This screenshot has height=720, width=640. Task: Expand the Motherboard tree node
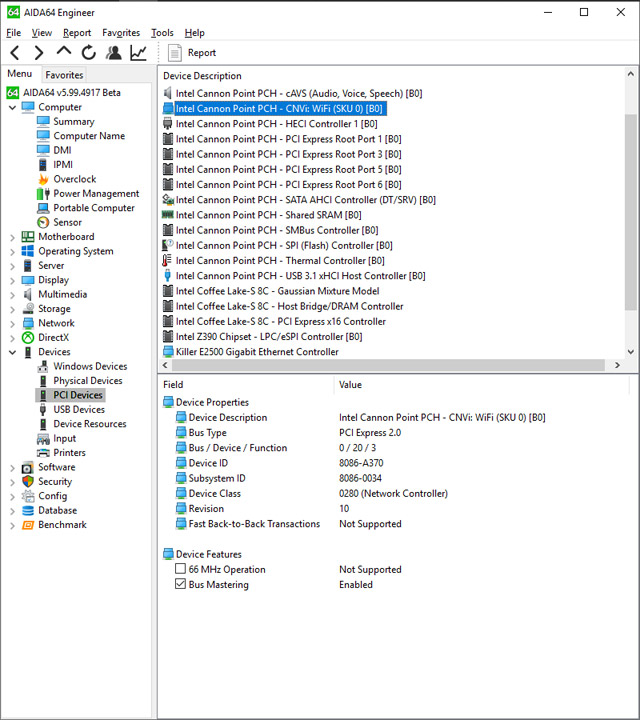(x=12, y=237)
